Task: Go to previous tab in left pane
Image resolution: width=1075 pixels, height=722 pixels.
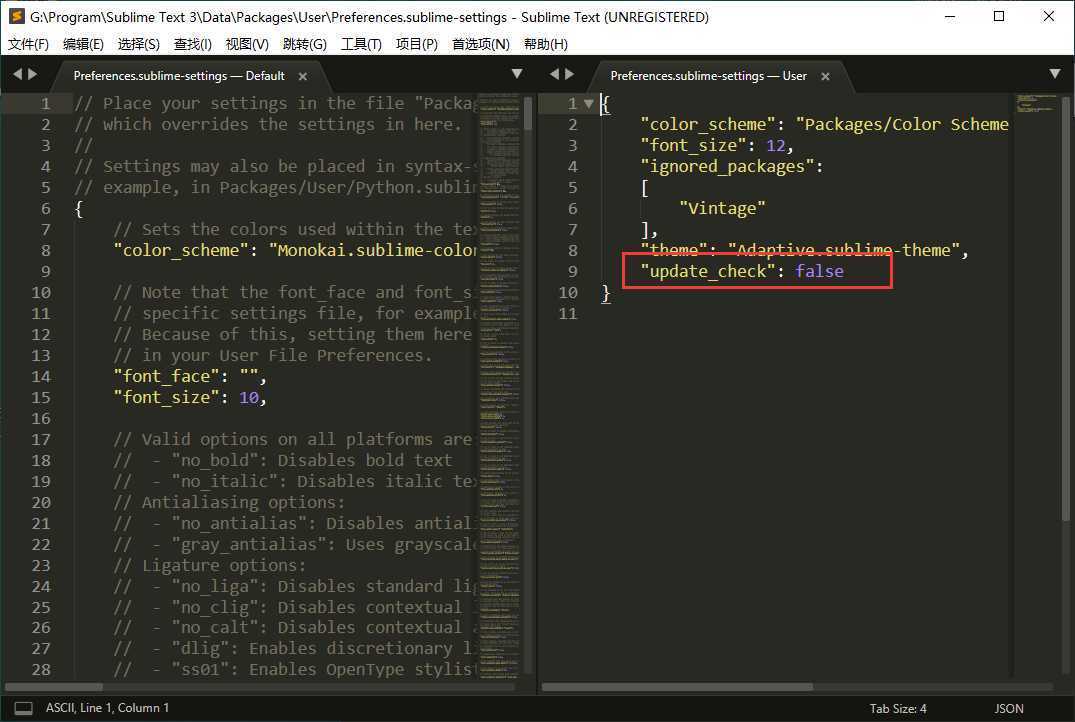Action: coord(17,74)
